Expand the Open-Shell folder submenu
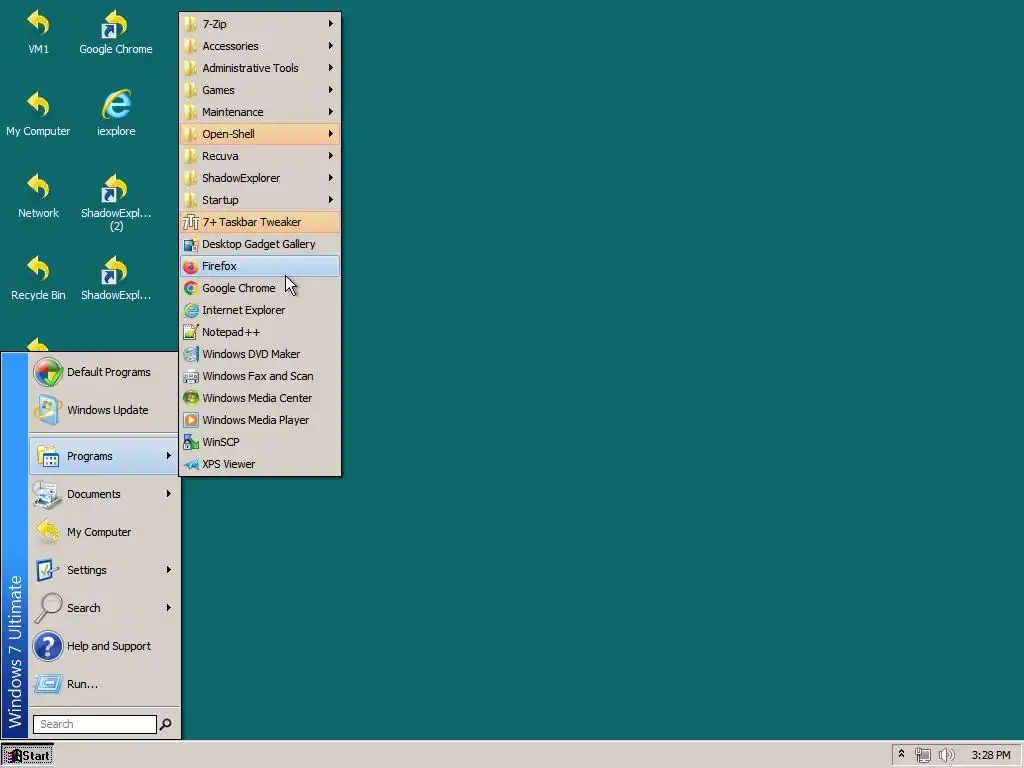The image size is (1024, 768). click(260, 134)
